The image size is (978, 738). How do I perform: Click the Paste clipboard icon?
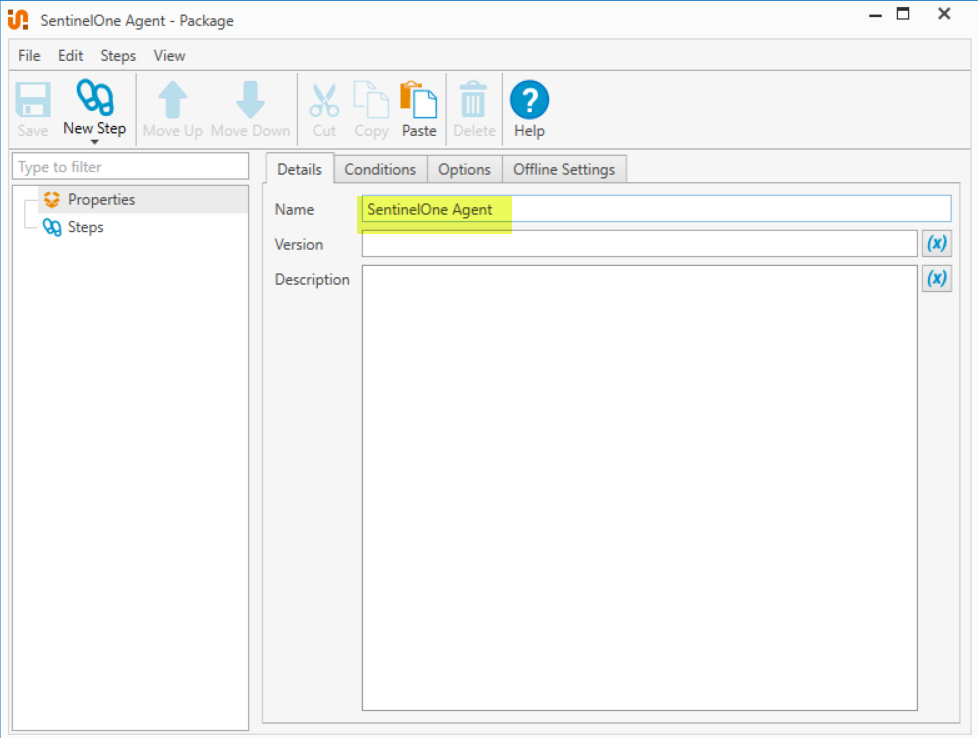419,100
